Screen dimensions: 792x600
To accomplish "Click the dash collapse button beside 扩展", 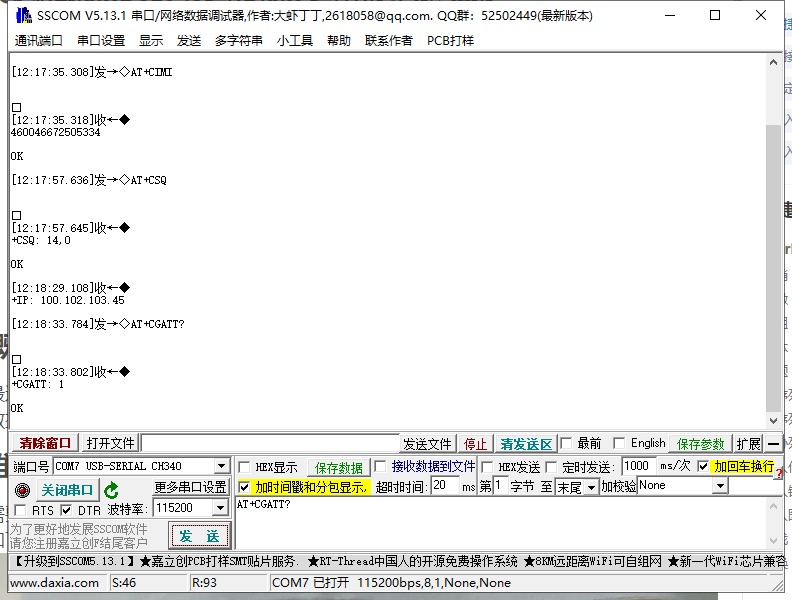I will [x=773, y=444].
